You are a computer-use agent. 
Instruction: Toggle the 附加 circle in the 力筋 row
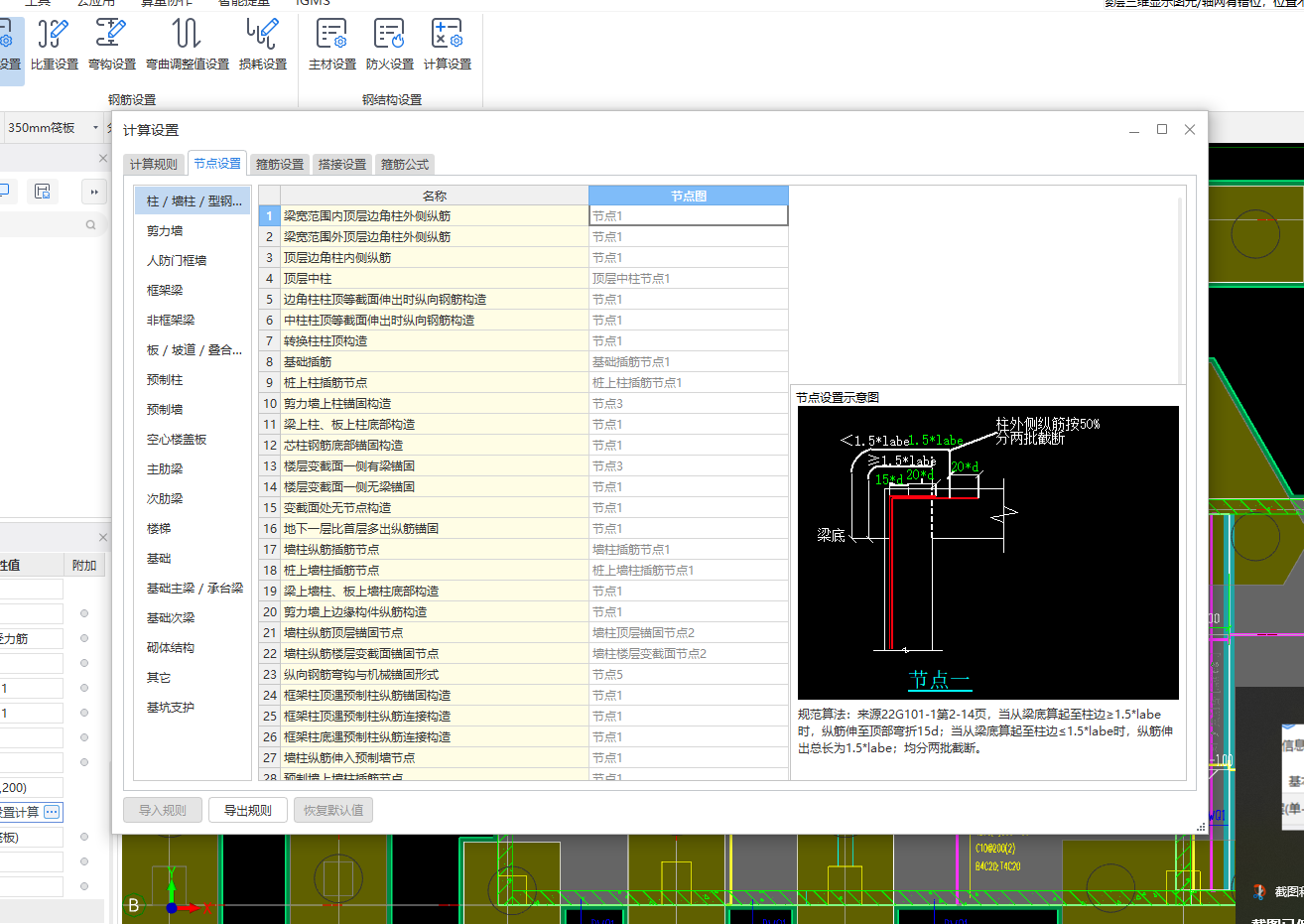coord(84,638)
